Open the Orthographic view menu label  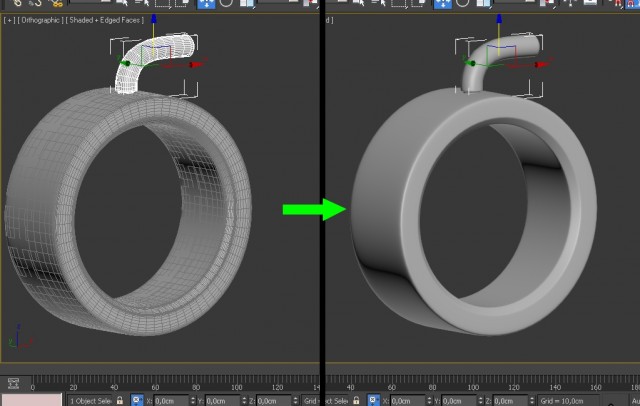40,20
